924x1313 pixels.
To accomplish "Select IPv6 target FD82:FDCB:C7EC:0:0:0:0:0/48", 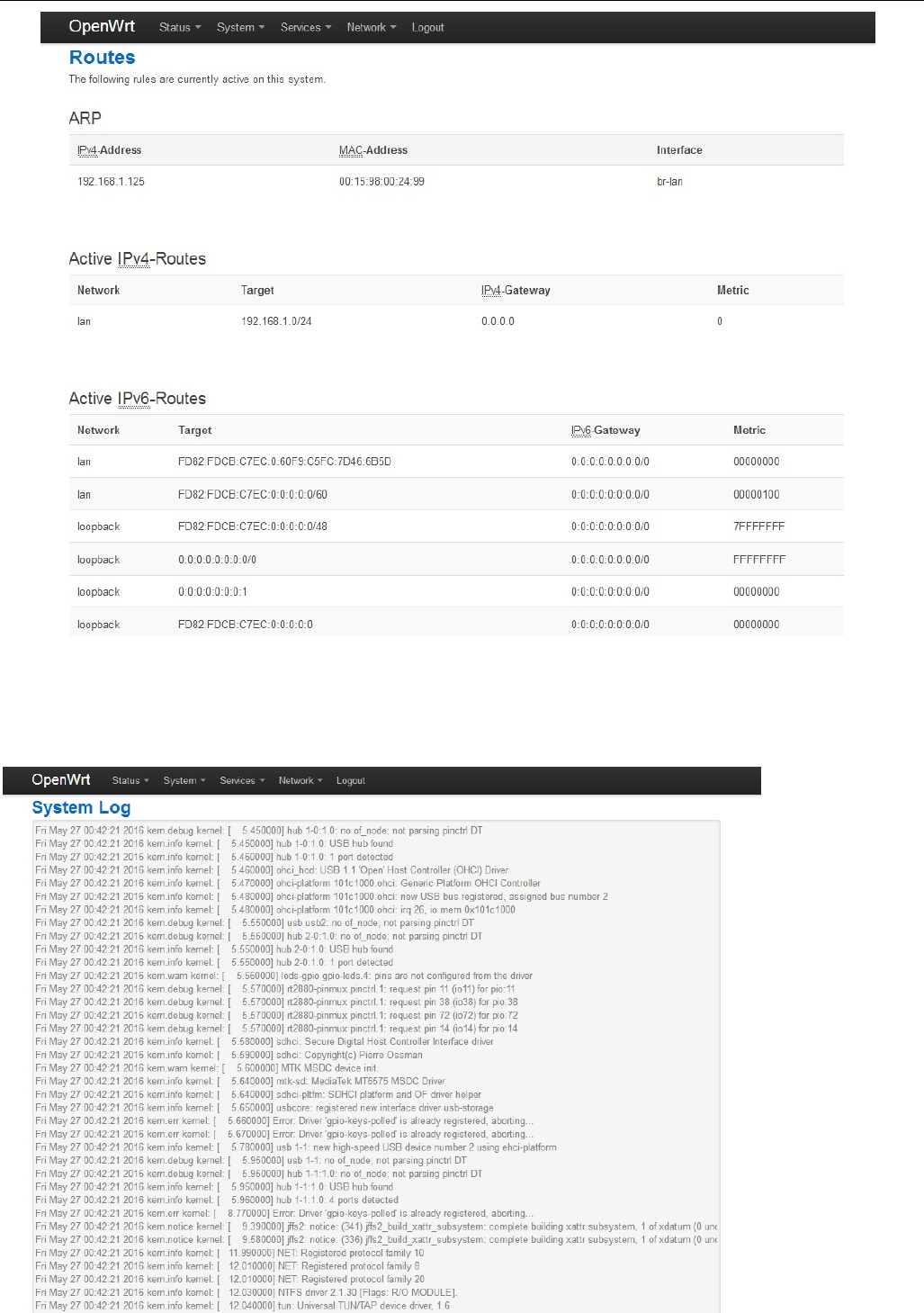I will point(253,526).
